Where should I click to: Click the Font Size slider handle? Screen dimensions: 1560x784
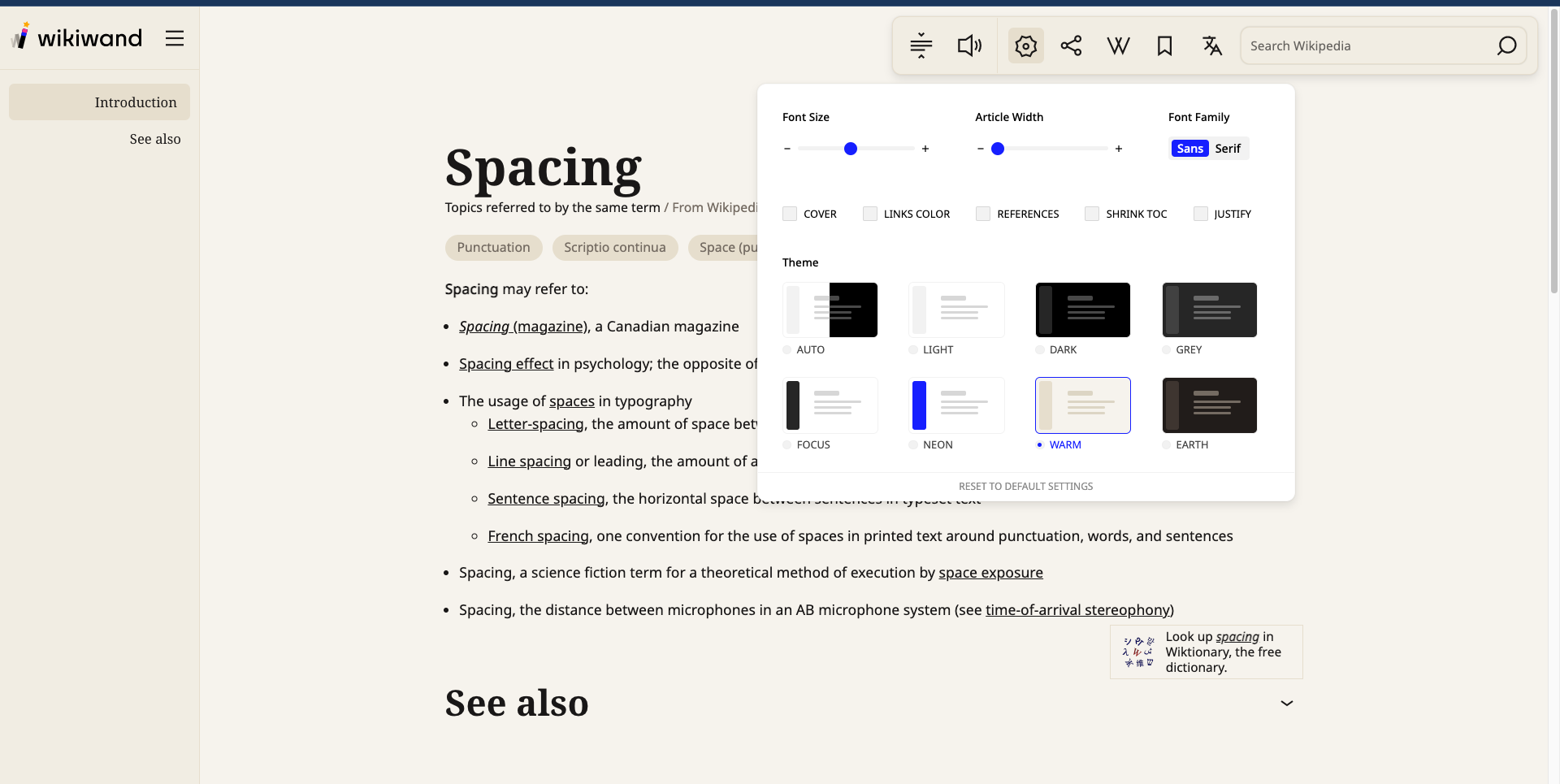tap(850, 149)
